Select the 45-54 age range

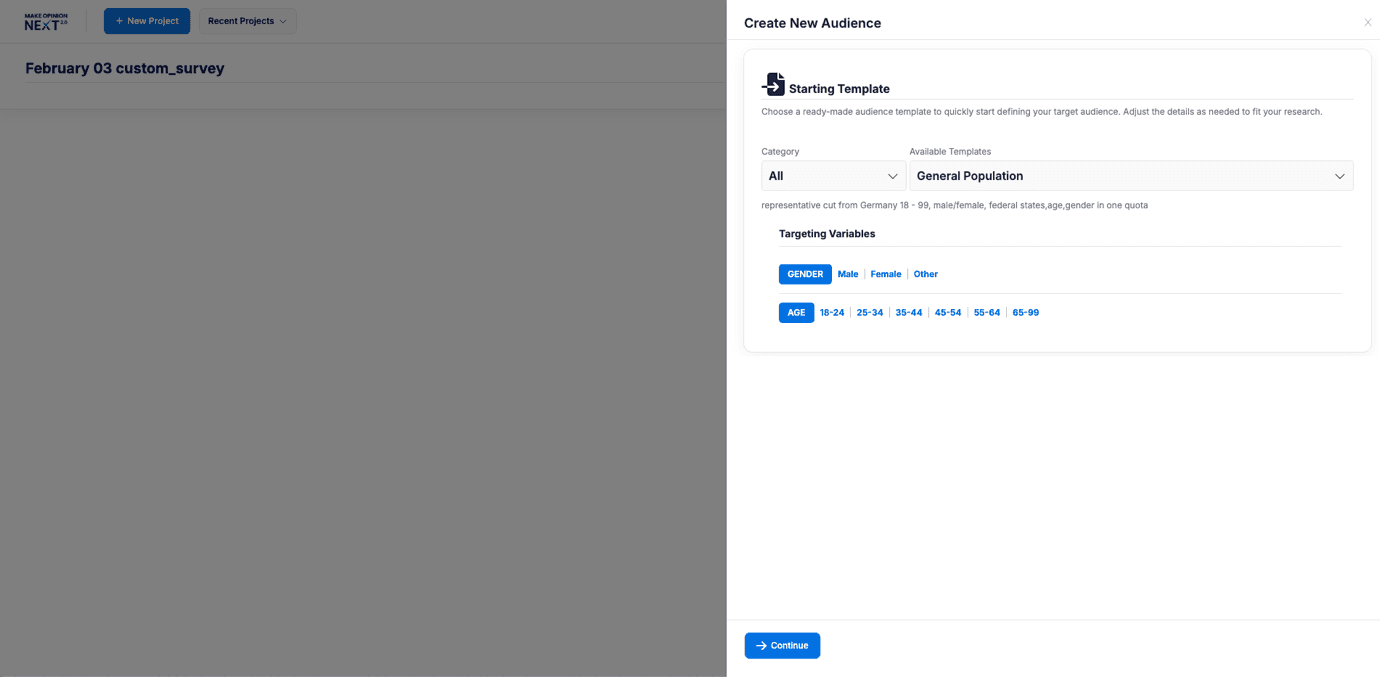[947, 312]
